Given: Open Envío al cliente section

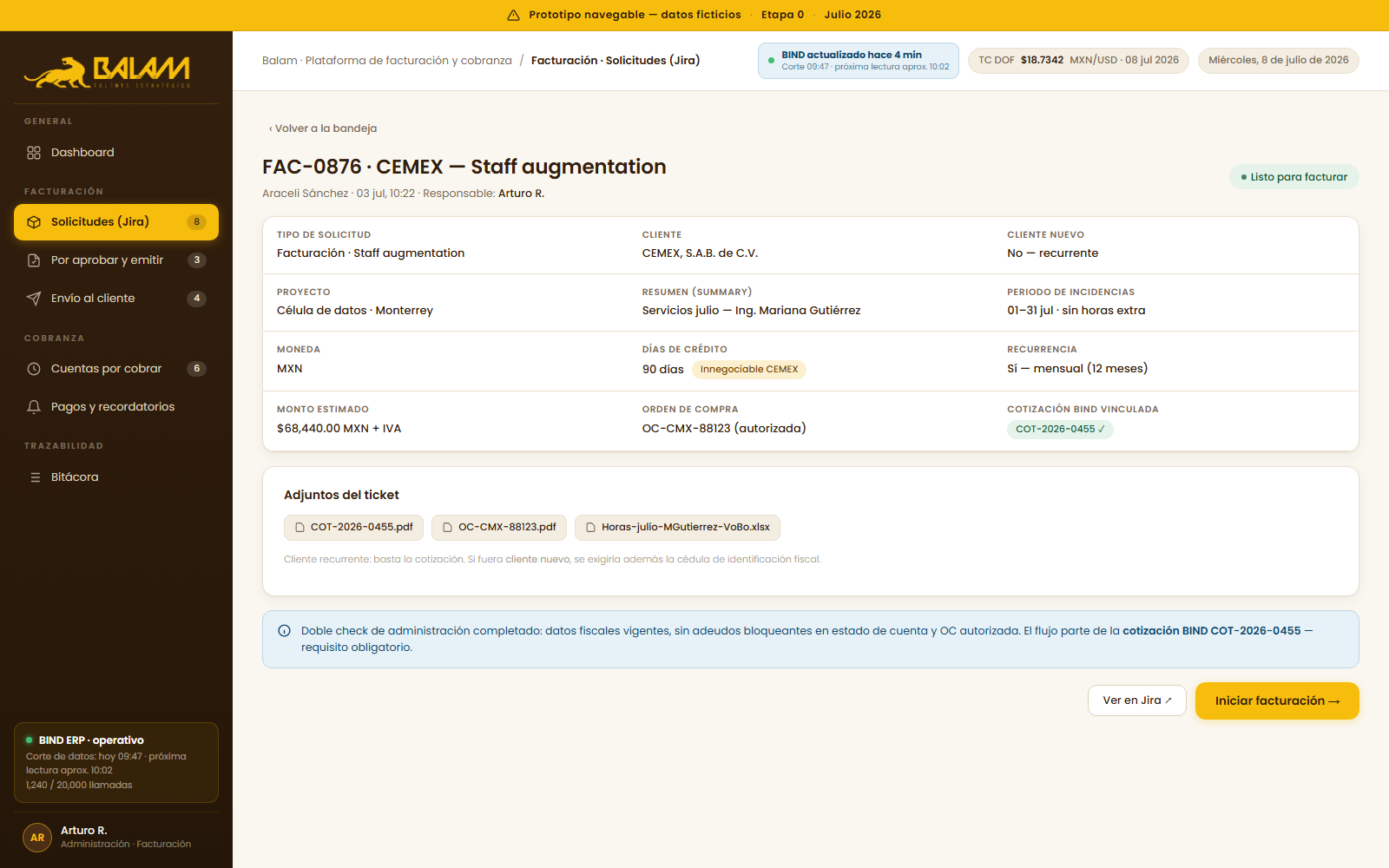Looking at the screenshot, I should click(x=116, y=299).
